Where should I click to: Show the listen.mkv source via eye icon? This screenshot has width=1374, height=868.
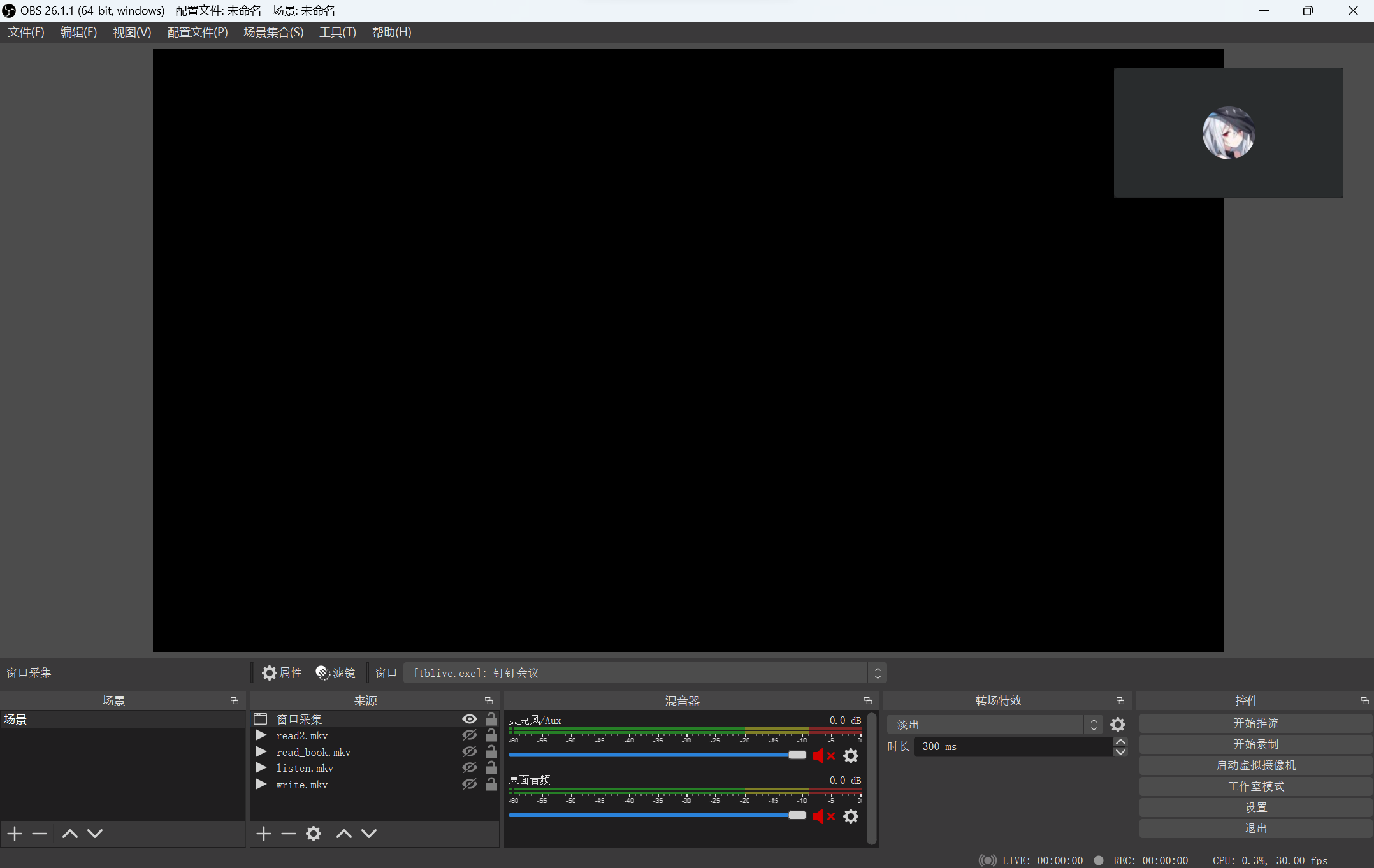coord(470,768)
